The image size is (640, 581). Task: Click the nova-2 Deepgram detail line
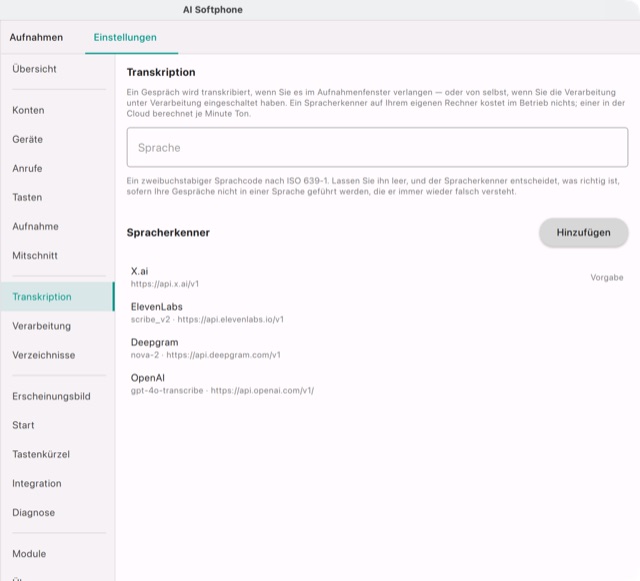coord(206,355)
